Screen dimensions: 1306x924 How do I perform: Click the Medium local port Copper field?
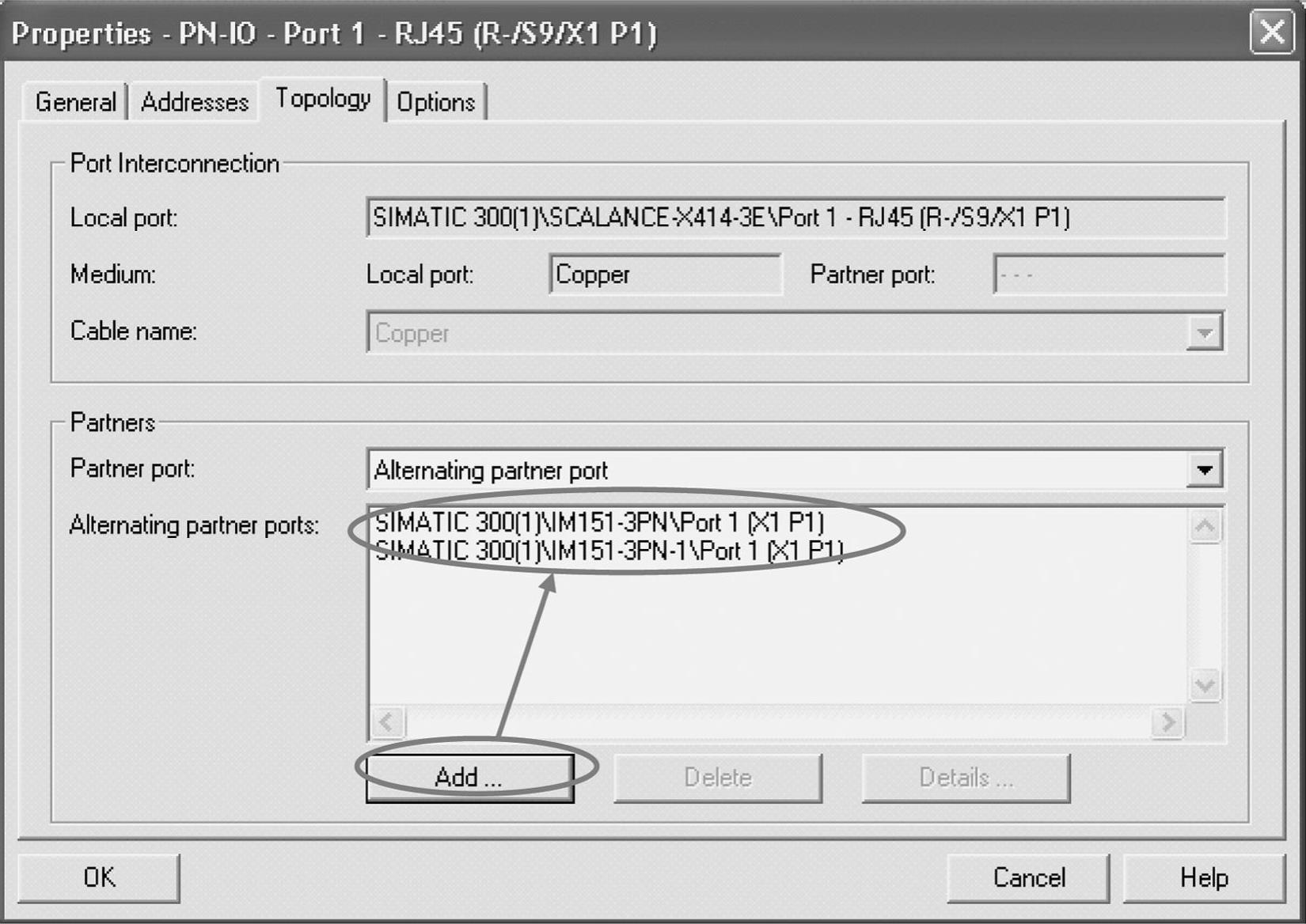pos(665,275)
